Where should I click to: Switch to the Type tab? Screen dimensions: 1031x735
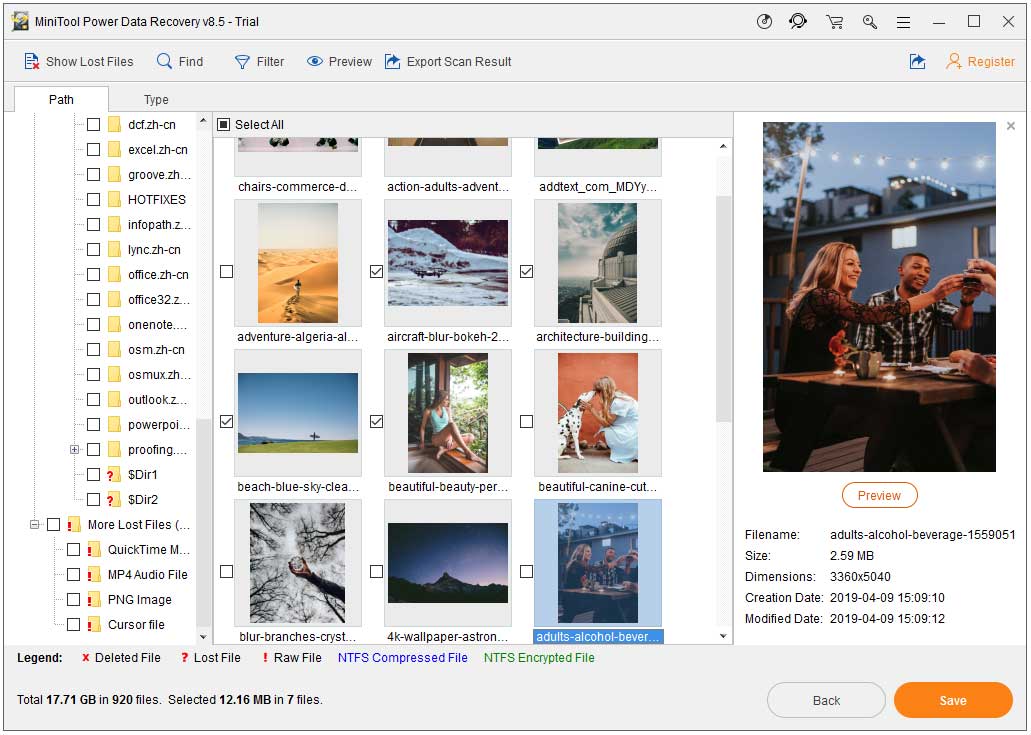pos(156,100)
